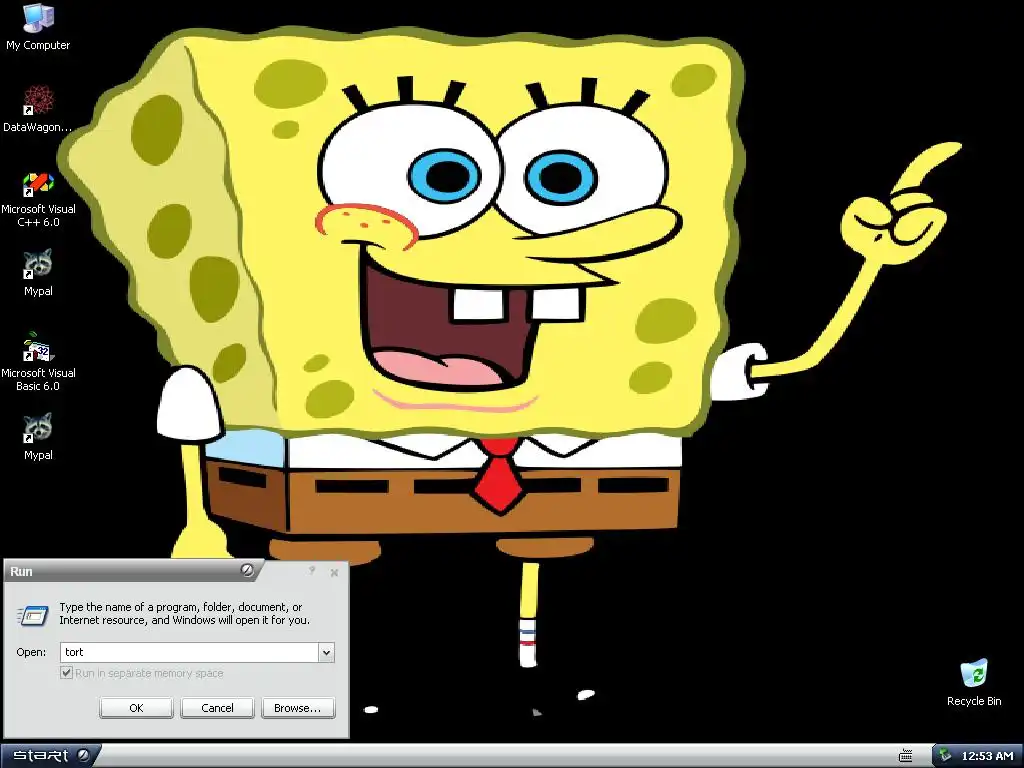Confirm the Run dialog with OK
The image size is (1024, 768).
(x=136, y=708)
